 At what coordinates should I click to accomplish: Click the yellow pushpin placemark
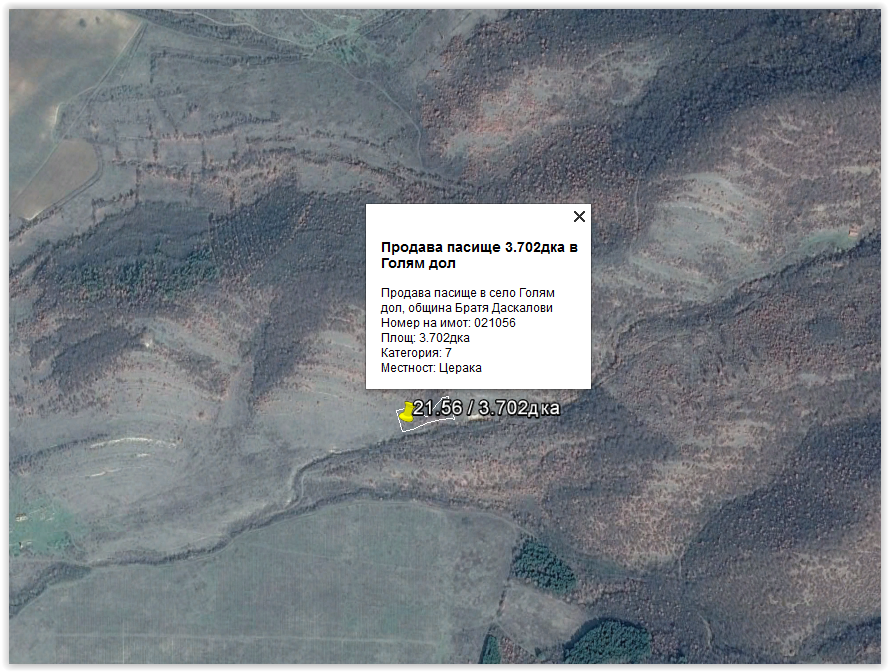point(408,412)
